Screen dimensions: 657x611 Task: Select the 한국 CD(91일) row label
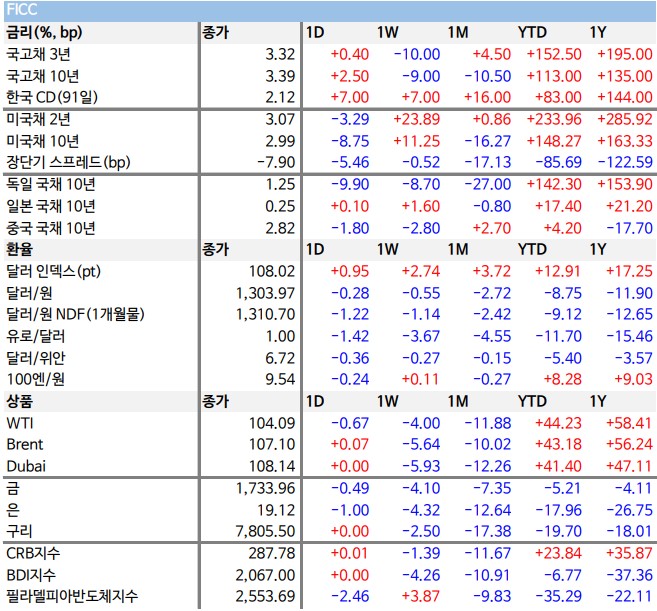click(x=52, y=98)
